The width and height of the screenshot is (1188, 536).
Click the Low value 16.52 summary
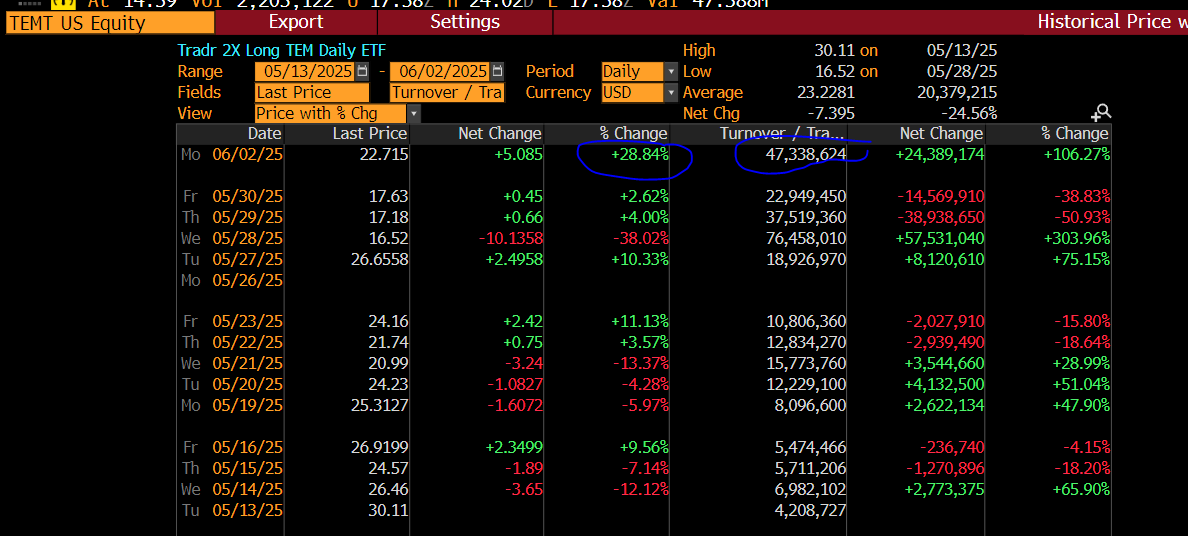[x=835, y=72]
